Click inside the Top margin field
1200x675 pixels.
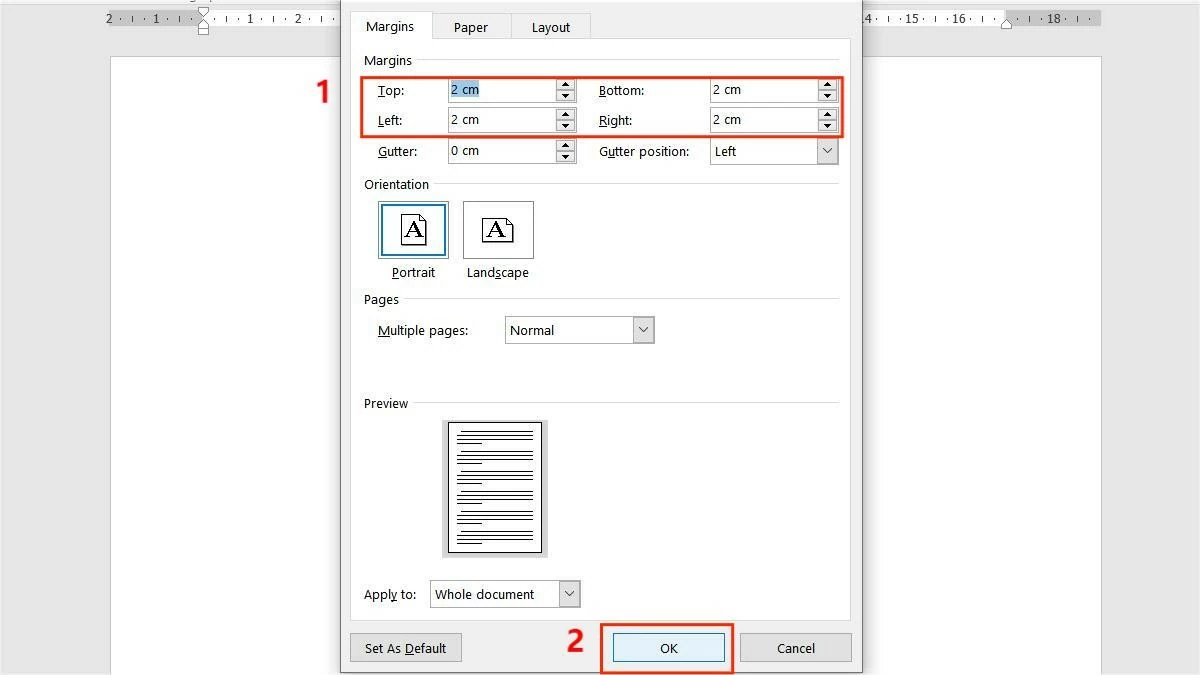pyautogui.click(x=500, y=89)
